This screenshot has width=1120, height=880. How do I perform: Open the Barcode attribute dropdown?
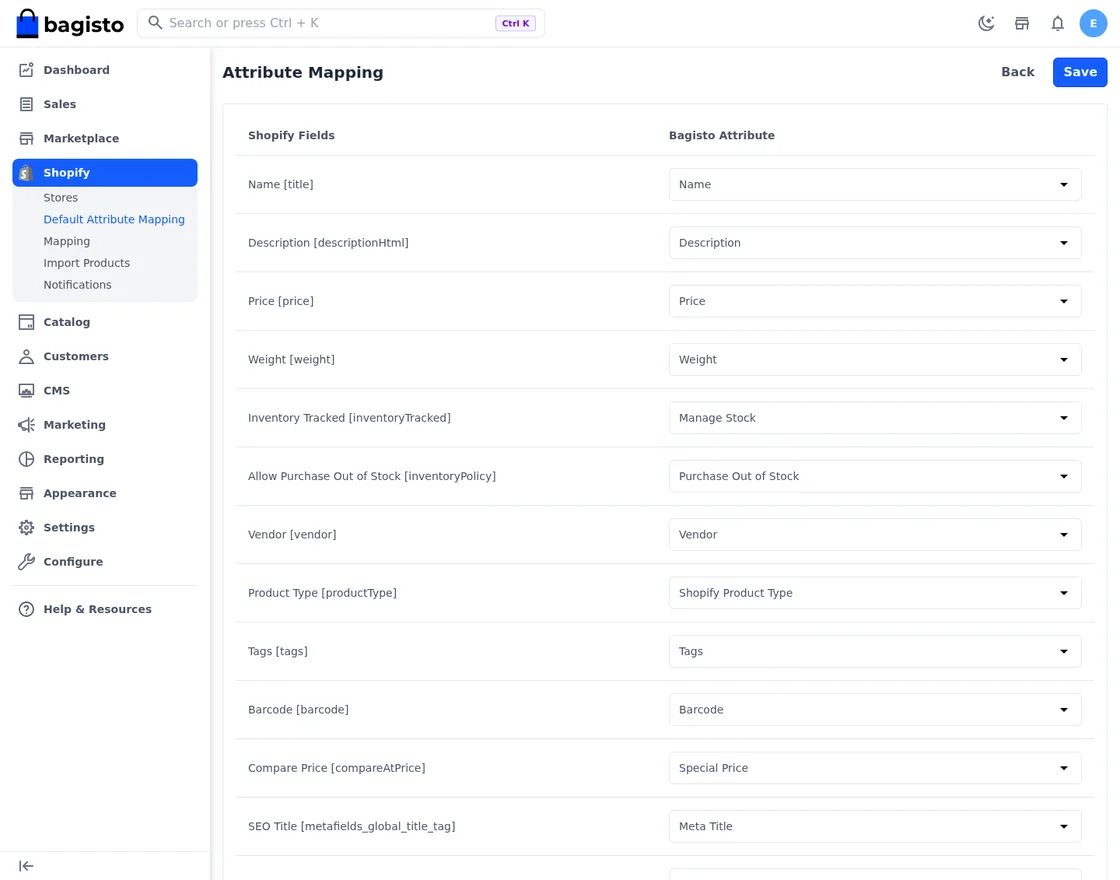[x=875, y=710]
